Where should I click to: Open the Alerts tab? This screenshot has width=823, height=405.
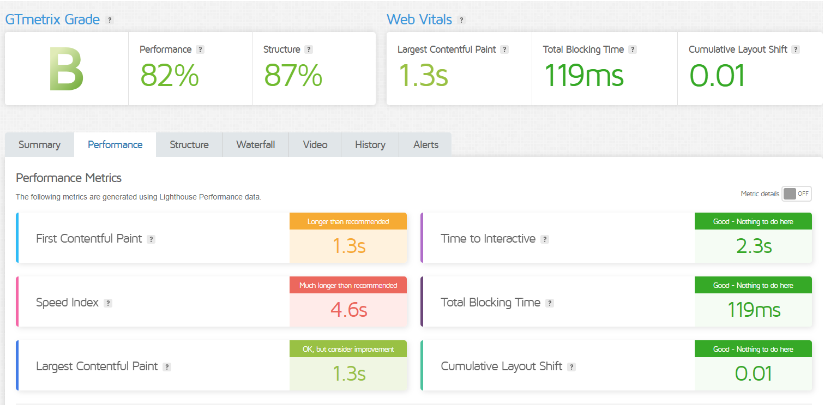426,145
